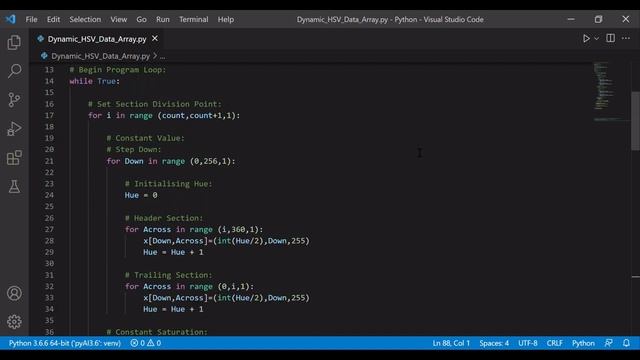Click the '# Set Section Division Point:' comment
The width and height of the screenshot is (640, 360).
coord(155,104)
